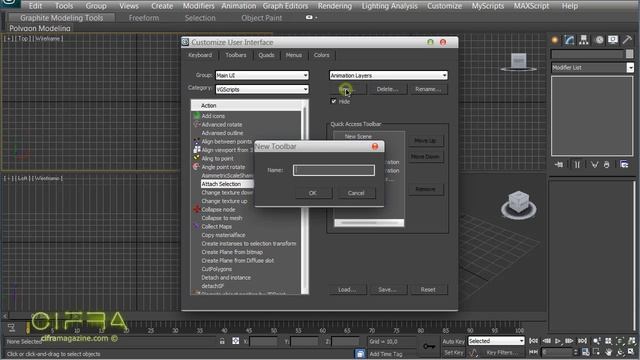The height and width of the screenshot is (360, 640).
Task: Select the Zoom All viewport tool
Action: pyautogui.click(x=609, y=341)
